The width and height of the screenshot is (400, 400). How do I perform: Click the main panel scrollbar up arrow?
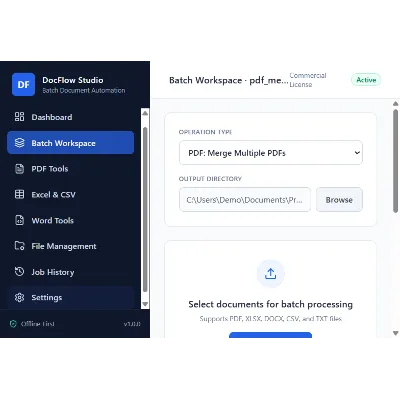pos(396,104)
